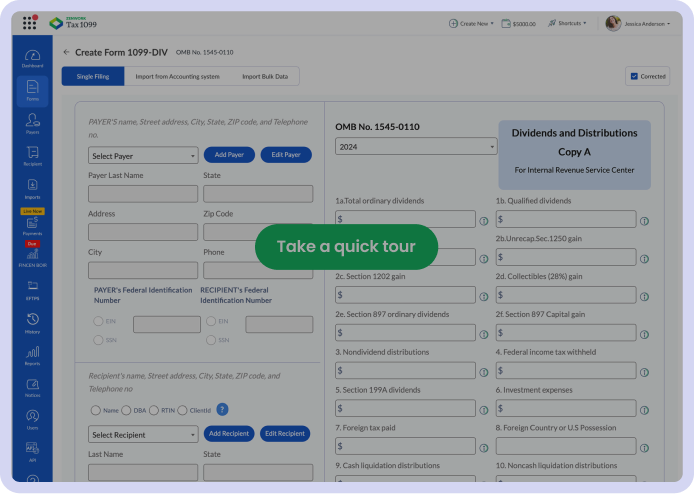Choose the RTIN radio option
This screenshot has width=694, height=494.
pos(153,410)
